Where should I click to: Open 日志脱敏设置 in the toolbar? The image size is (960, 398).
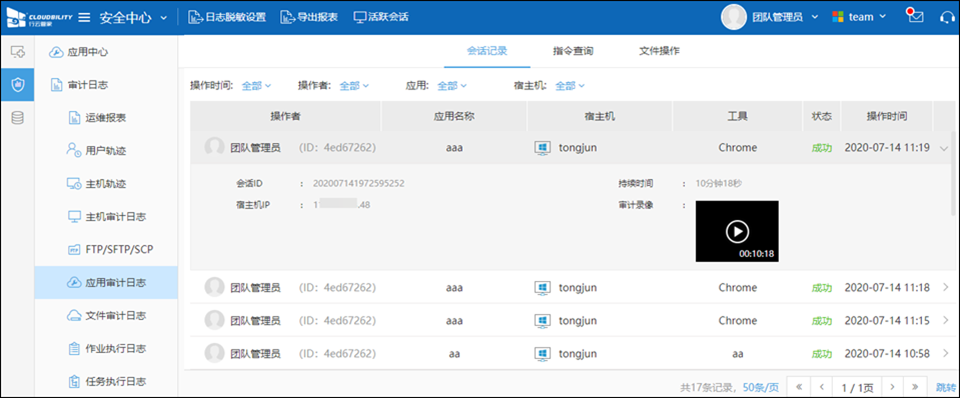227,17
